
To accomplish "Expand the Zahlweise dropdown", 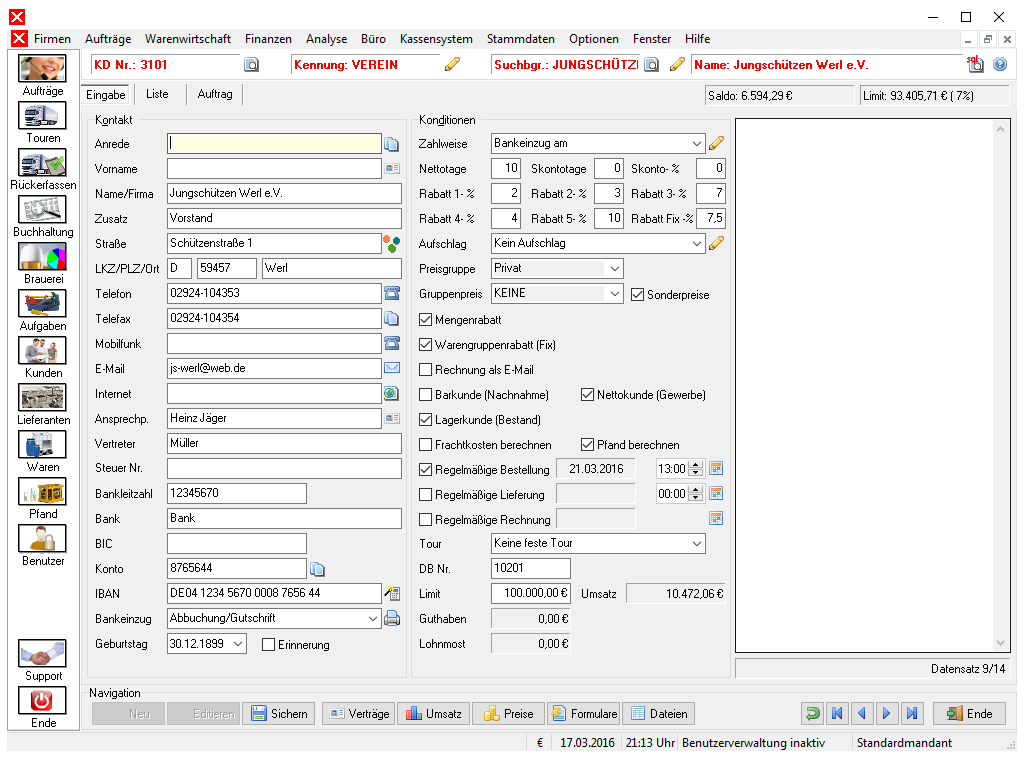I will pos(697,143).
